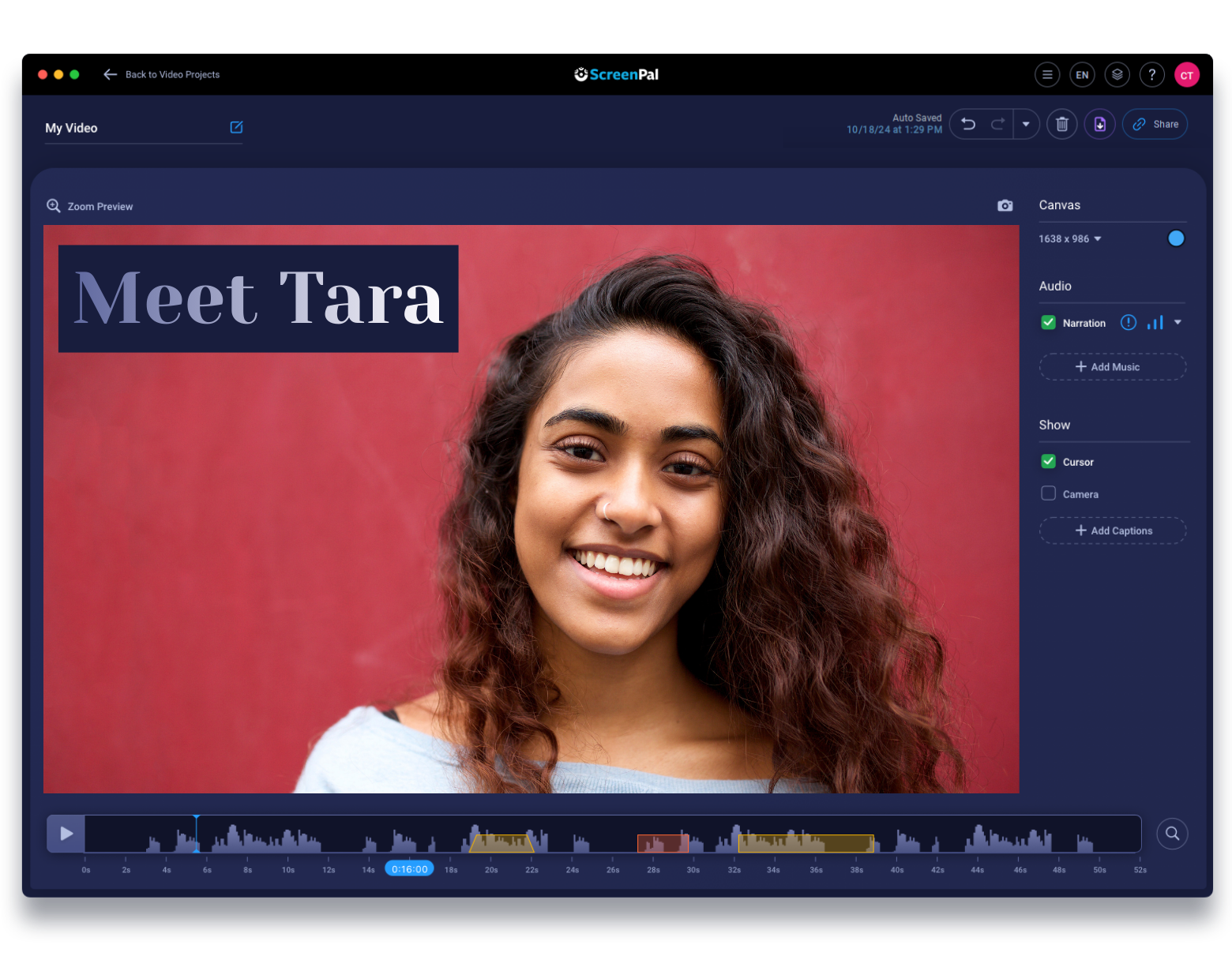Enable the Camera checkbox
The height and width of the screenshot is (971, 1232).
[x=1048, y=493]
